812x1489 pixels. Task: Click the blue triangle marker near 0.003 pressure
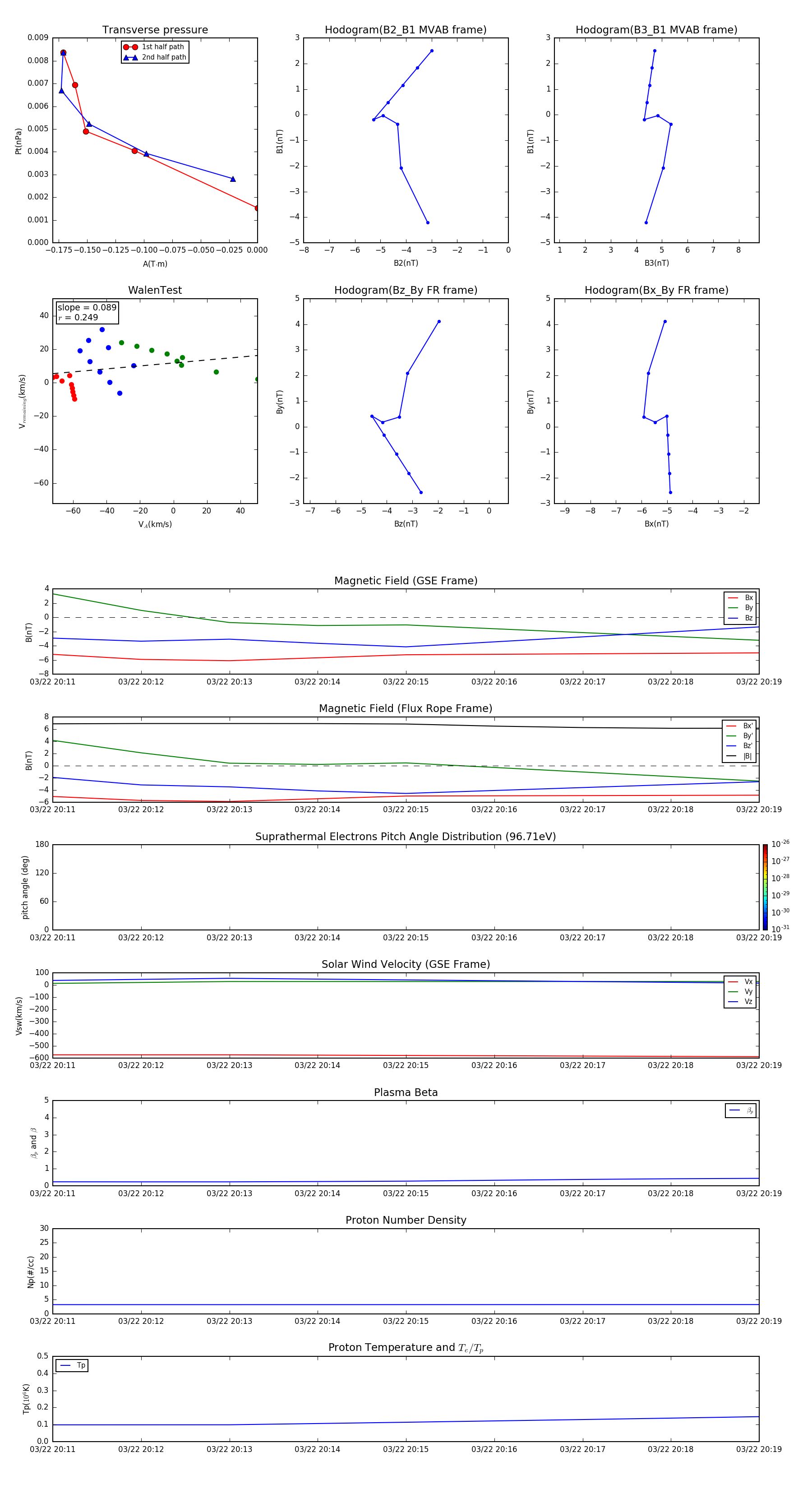[233, 179]
